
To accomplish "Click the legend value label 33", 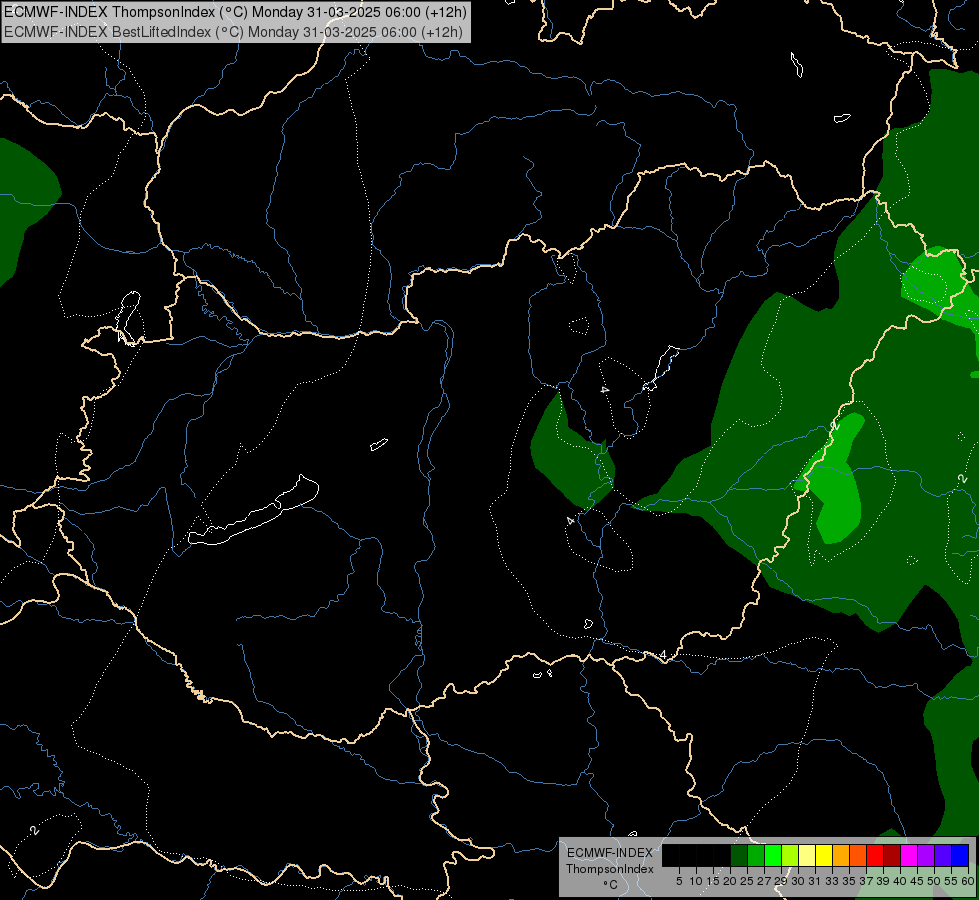I will [x=832, y=881].
